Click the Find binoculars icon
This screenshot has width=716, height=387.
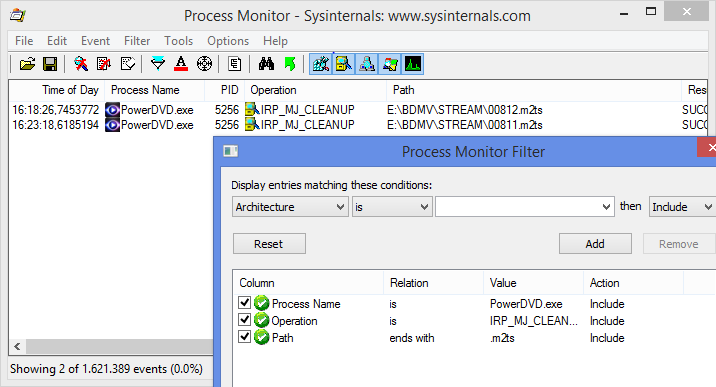pyautogui.click(x=266, y=64)
